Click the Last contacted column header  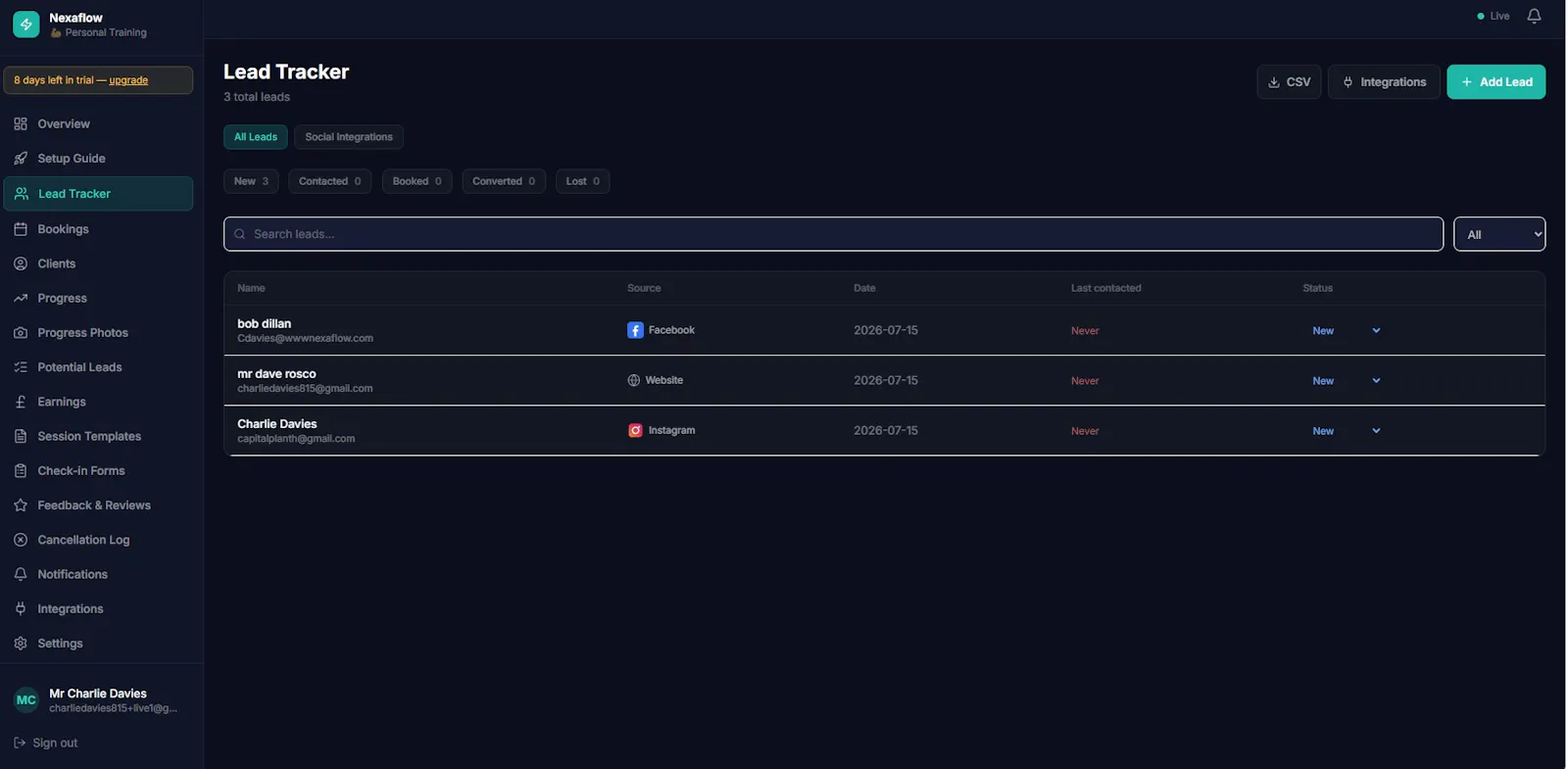pos(1105,288)
